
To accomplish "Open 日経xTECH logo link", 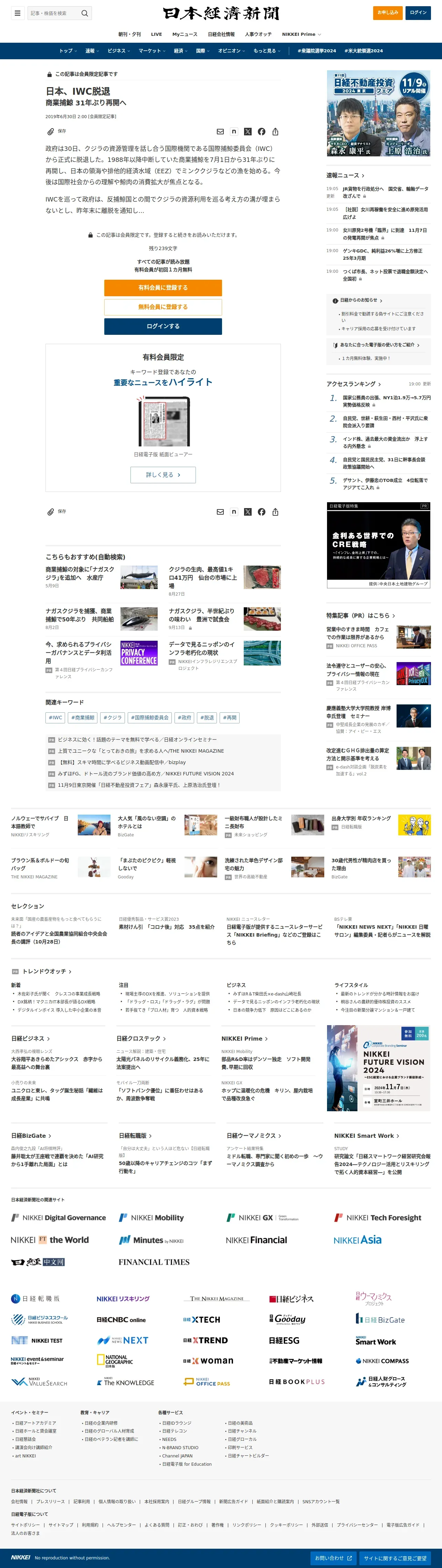I will (202, 1320).
